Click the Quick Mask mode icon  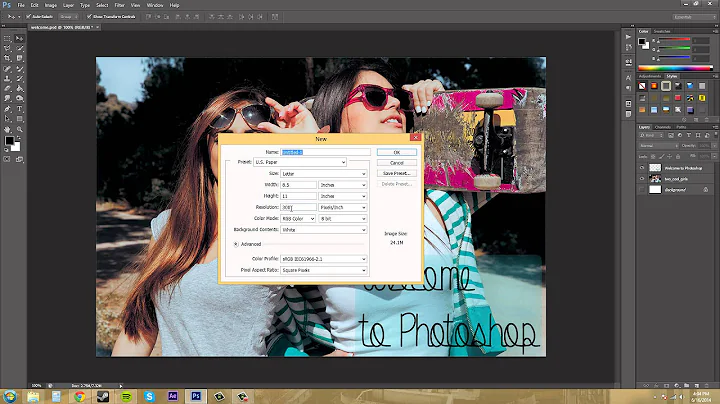(x=7, y=159)
